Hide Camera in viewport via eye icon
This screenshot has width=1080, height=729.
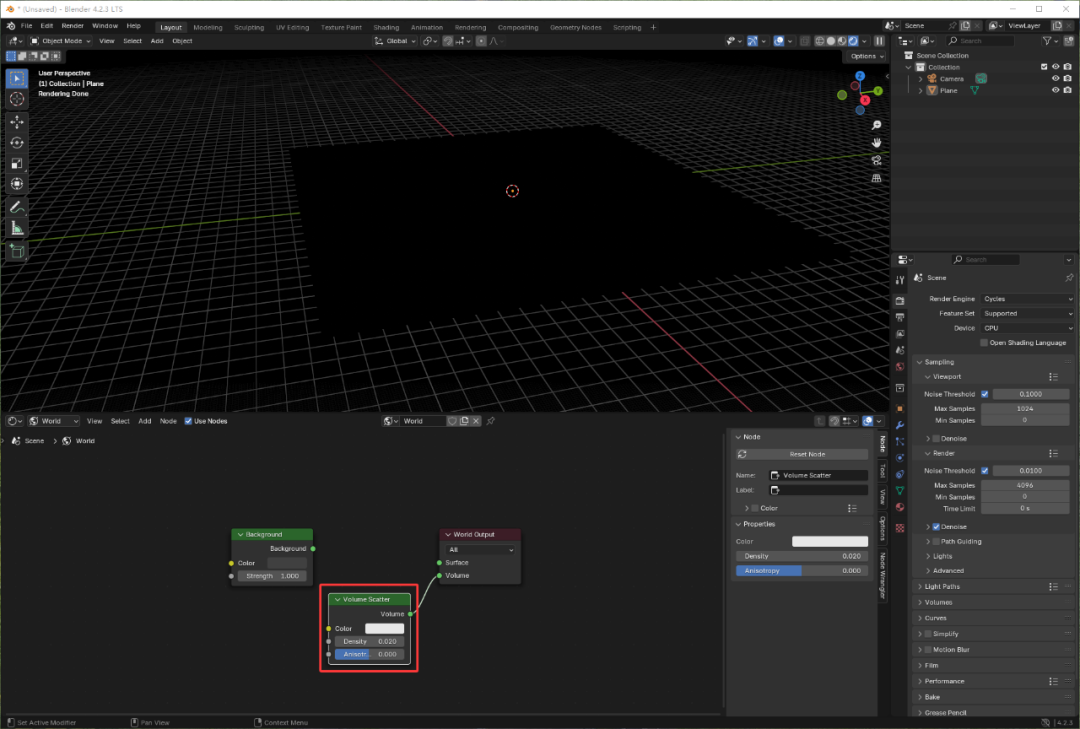pyautogui.click(x=1055, y=79)
